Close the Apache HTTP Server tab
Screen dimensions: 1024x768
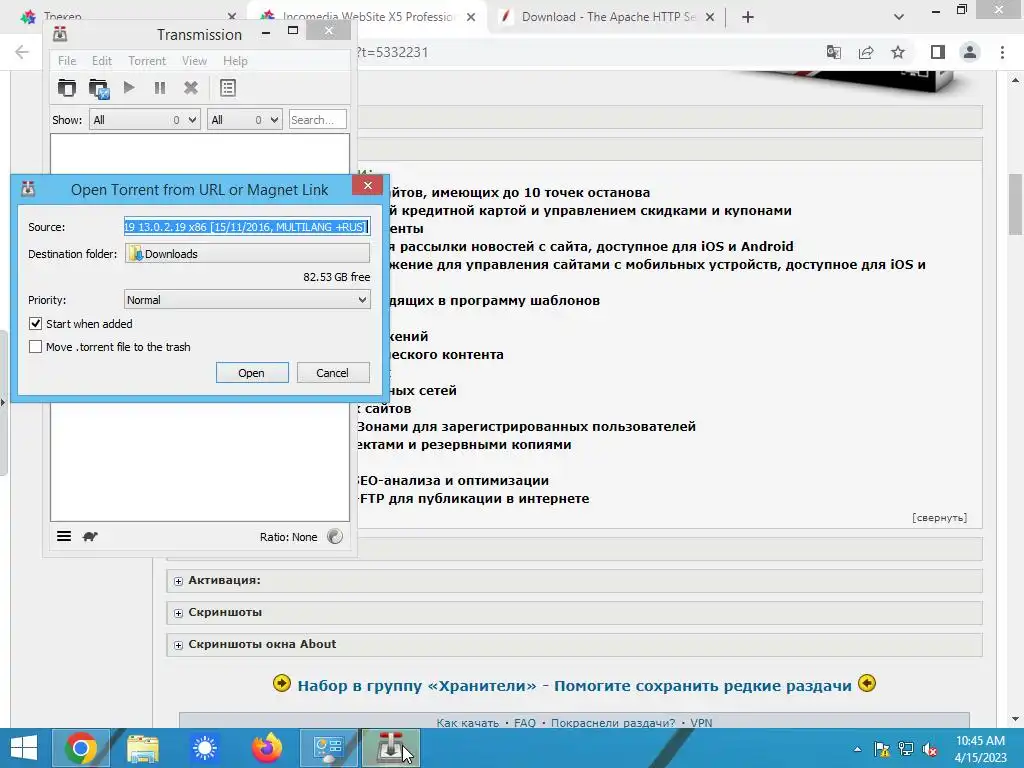pyautogui.click(x=710, y=17)
